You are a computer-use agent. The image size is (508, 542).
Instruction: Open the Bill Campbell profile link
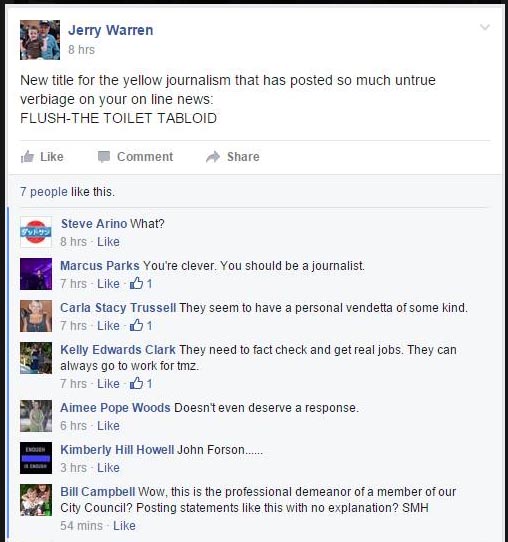(x=98, y=492)
